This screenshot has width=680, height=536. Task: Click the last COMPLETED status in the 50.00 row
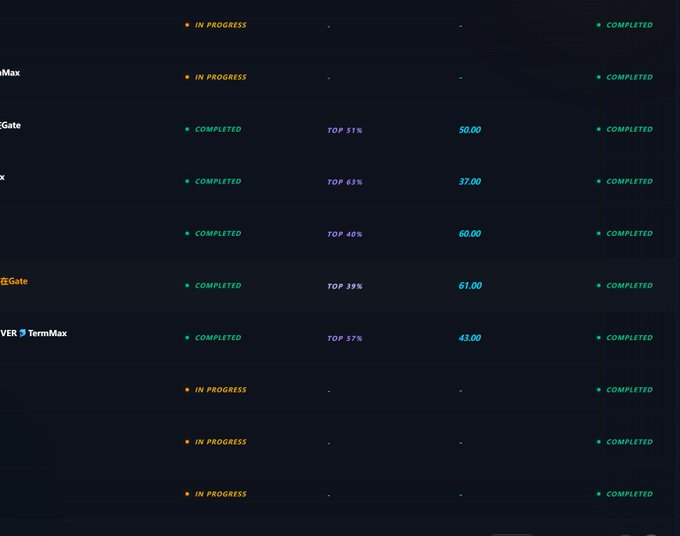625,129
